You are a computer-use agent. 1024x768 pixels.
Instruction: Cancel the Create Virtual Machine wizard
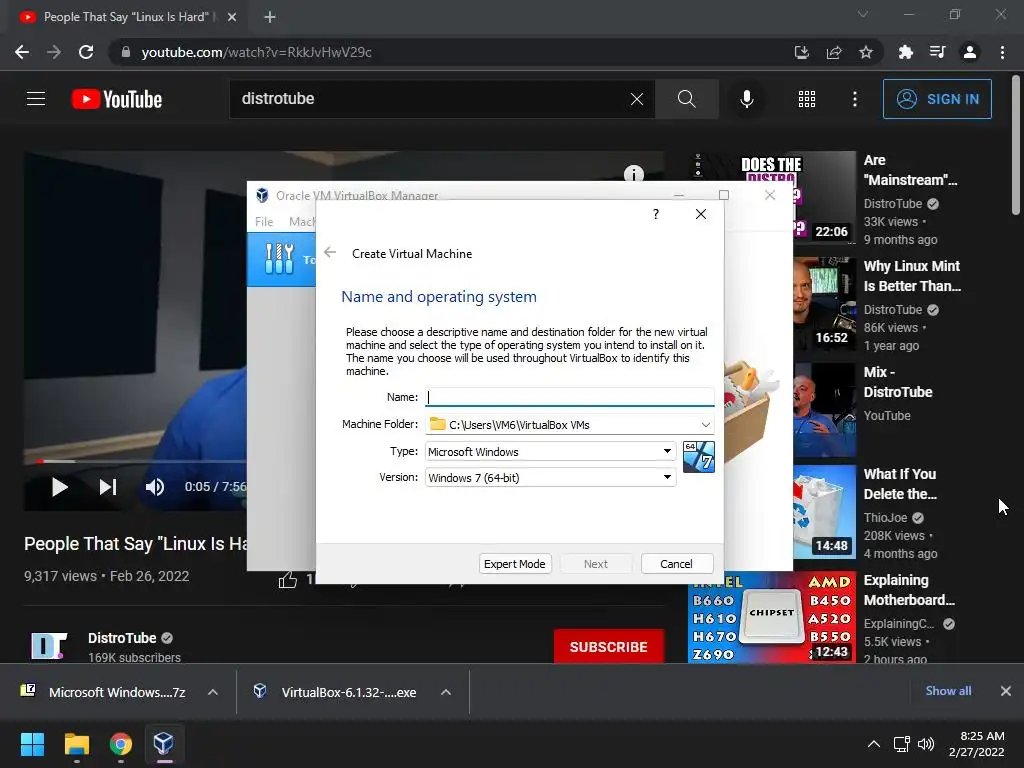677,564
